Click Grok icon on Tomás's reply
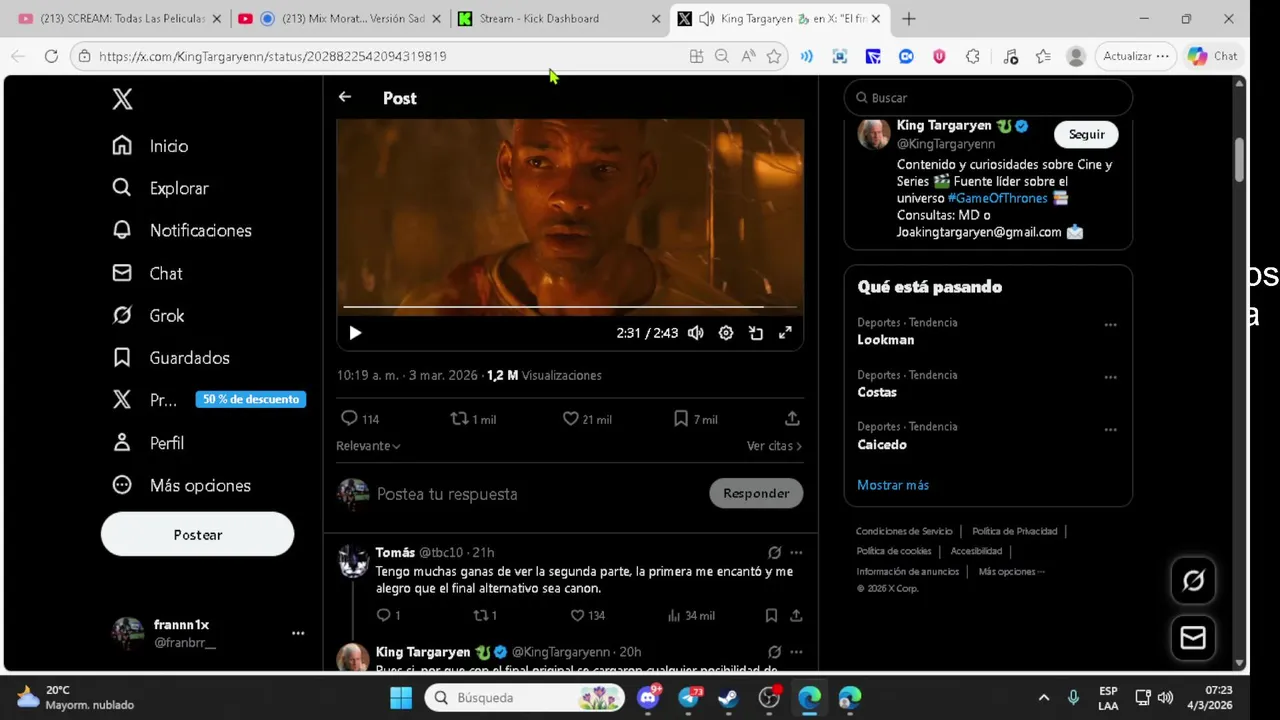Image resolution: width=1280 pixels, height=720 pixels. 774,552
